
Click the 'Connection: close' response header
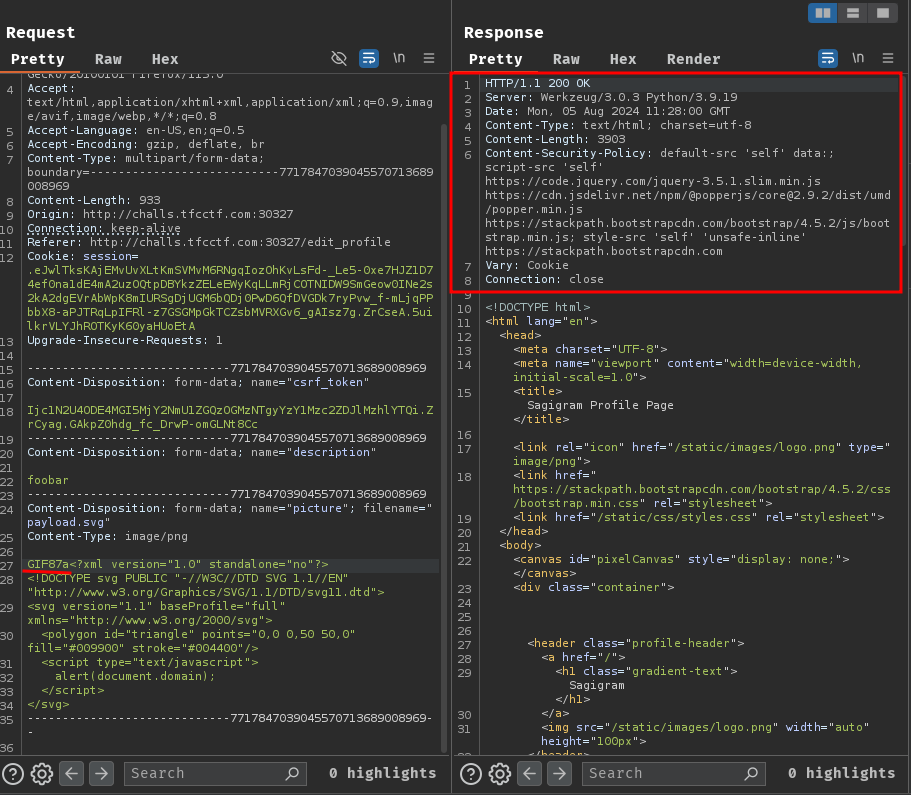click(x=544, y=280)
